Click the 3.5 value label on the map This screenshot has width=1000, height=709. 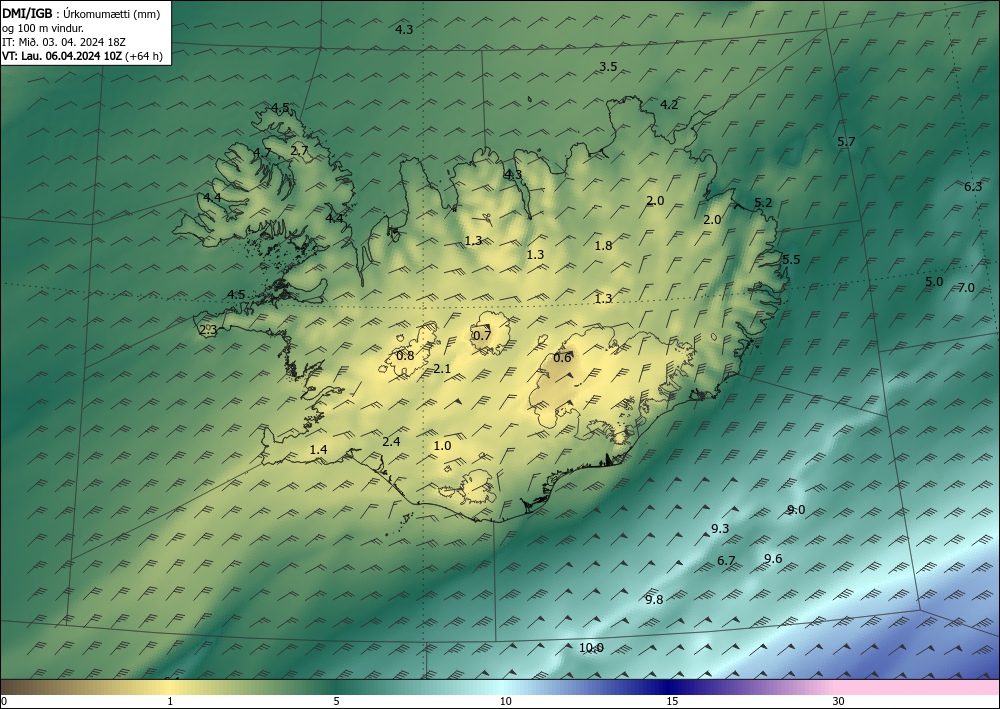click(608, 66)
